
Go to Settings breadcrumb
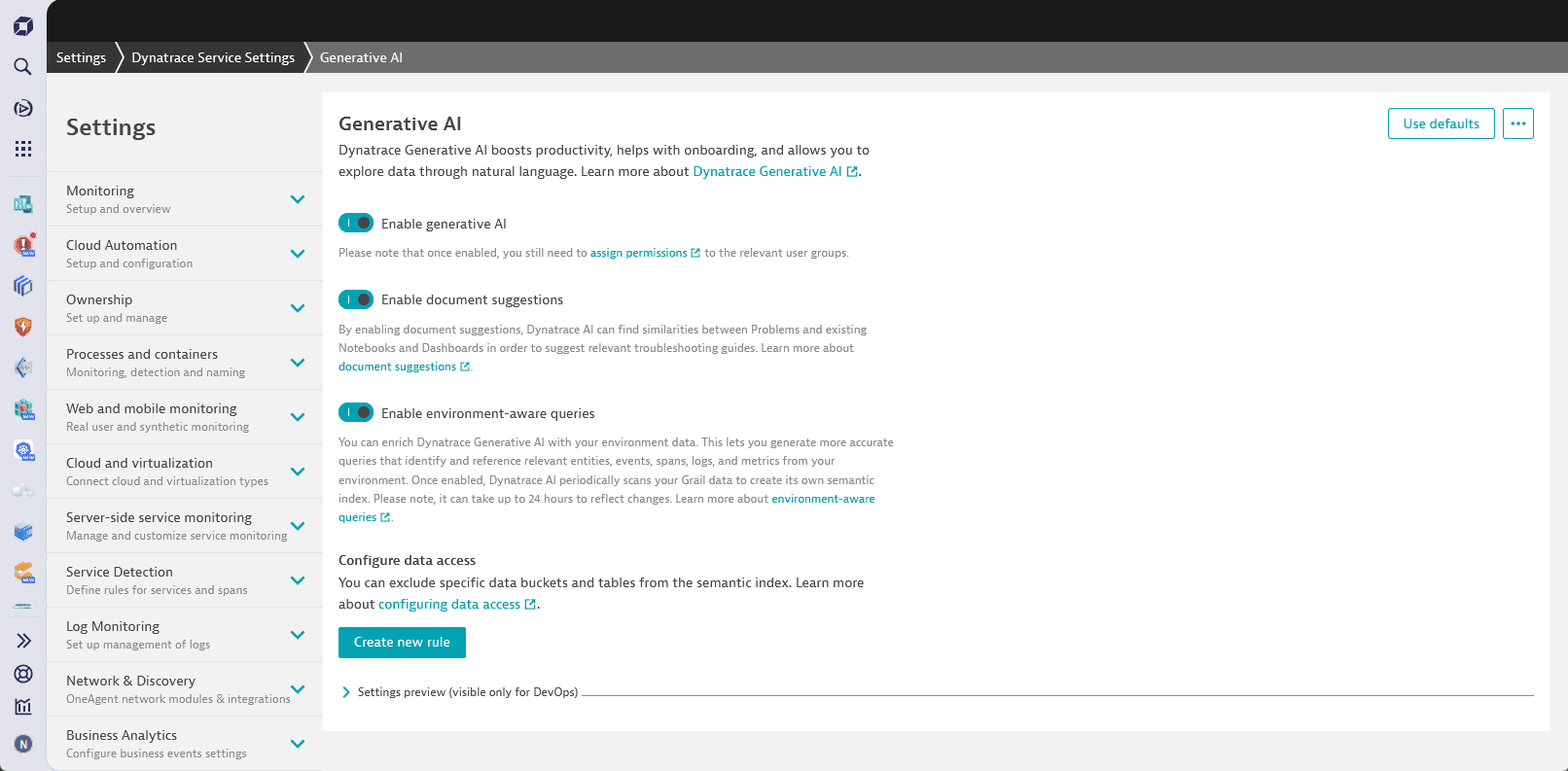point(81,57)
